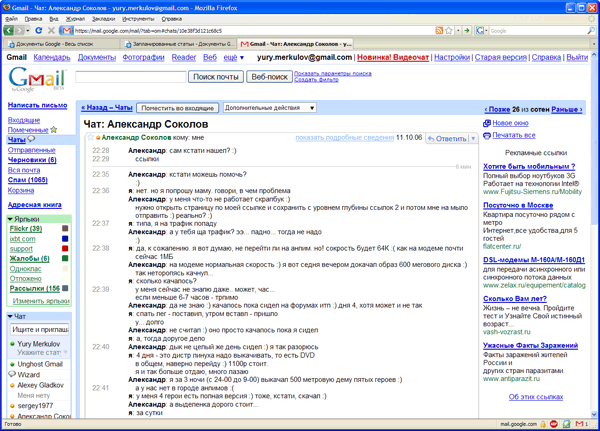The height and width of the screenshot is (431, 600).
Task: Click the Gmail mail search input field
Action: 131,77
